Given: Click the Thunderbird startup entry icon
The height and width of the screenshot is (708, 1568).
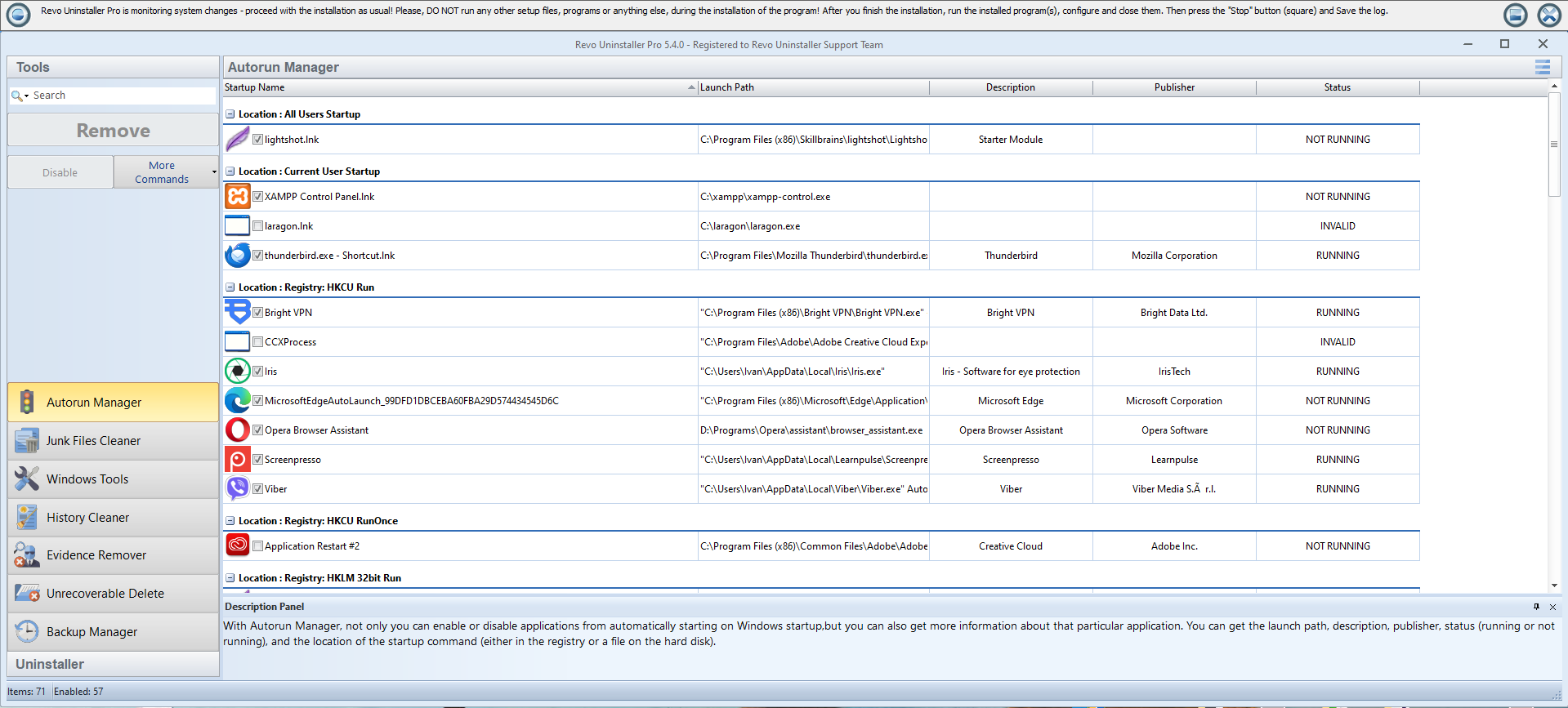Looking at the screenshot, I should (x=237, y=256).
